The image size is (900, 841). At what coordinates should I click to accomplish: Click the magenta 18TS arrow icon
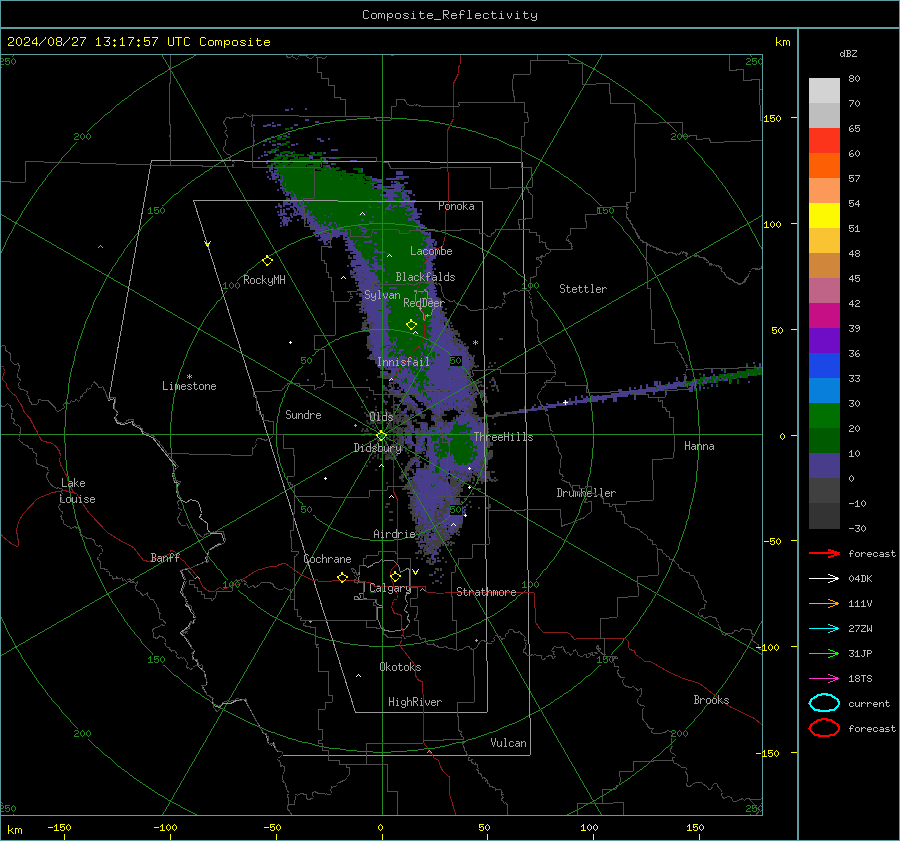pyautogui.click(x=824, y=679)
